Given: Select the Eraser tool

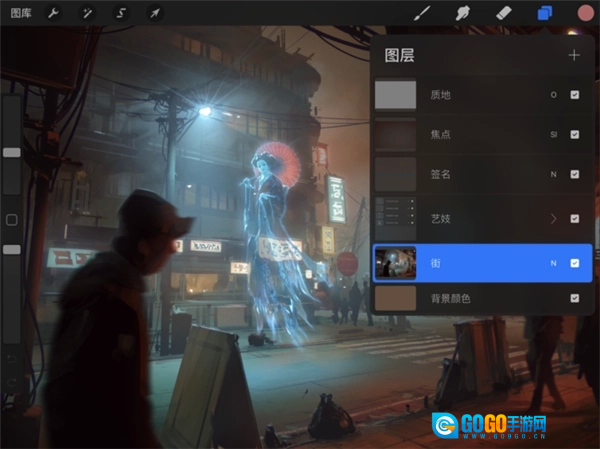Looking at the screenshot, I should (x=505, y=13).
